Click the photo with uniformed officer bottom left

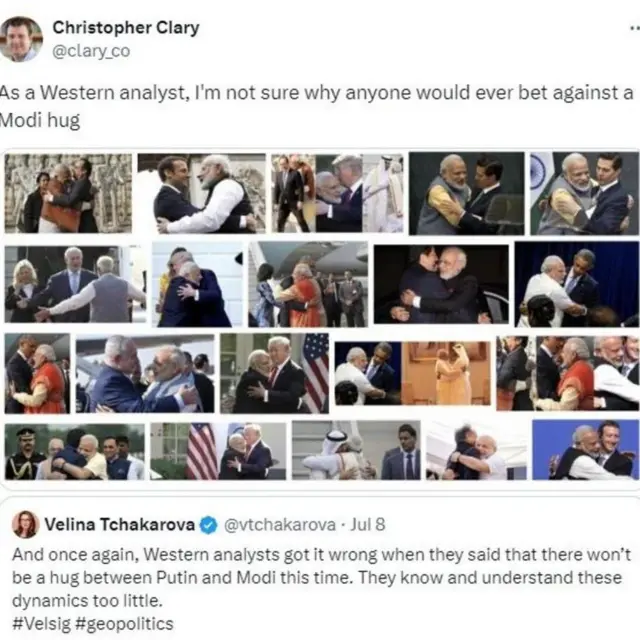[x=74, y=452]
